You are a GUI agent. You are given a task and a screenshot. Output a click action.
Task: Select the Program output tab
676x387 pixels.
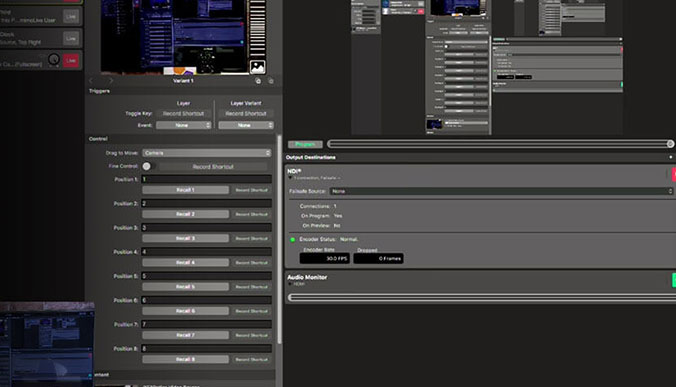(305, 144)
